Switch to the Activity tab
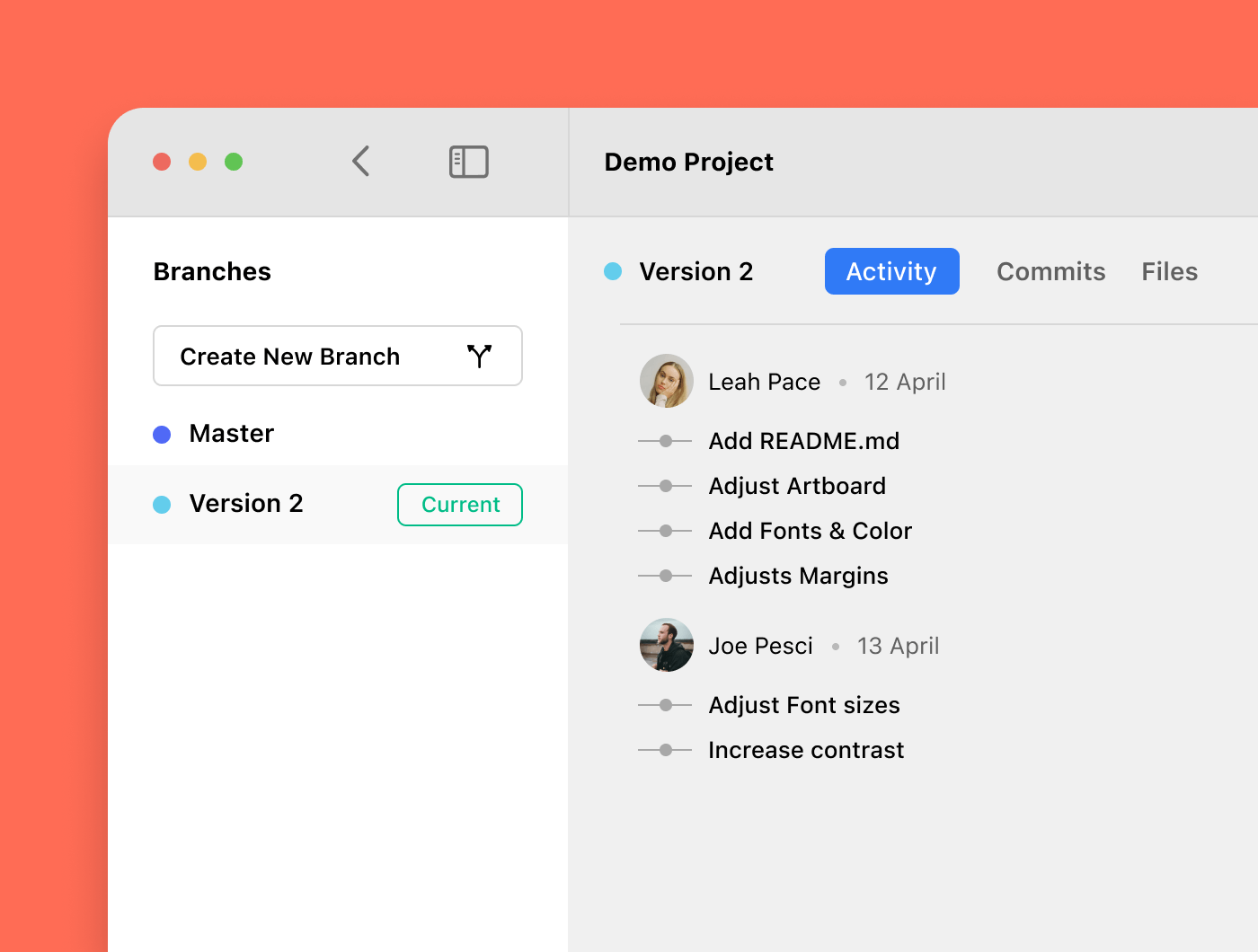This screenshot has width=1258, height=952. tap(892, 271)
